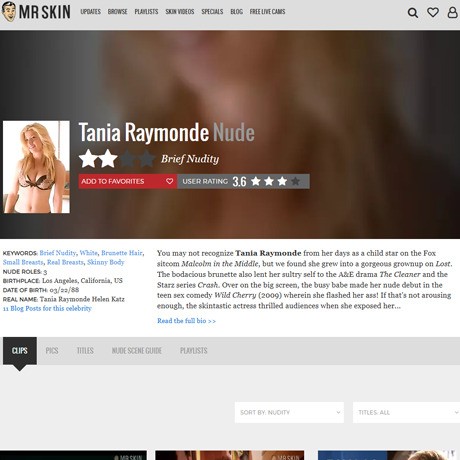This screenshot has height=460, width=460.
Task: Select the Titles tab
Action: [85, 351]
